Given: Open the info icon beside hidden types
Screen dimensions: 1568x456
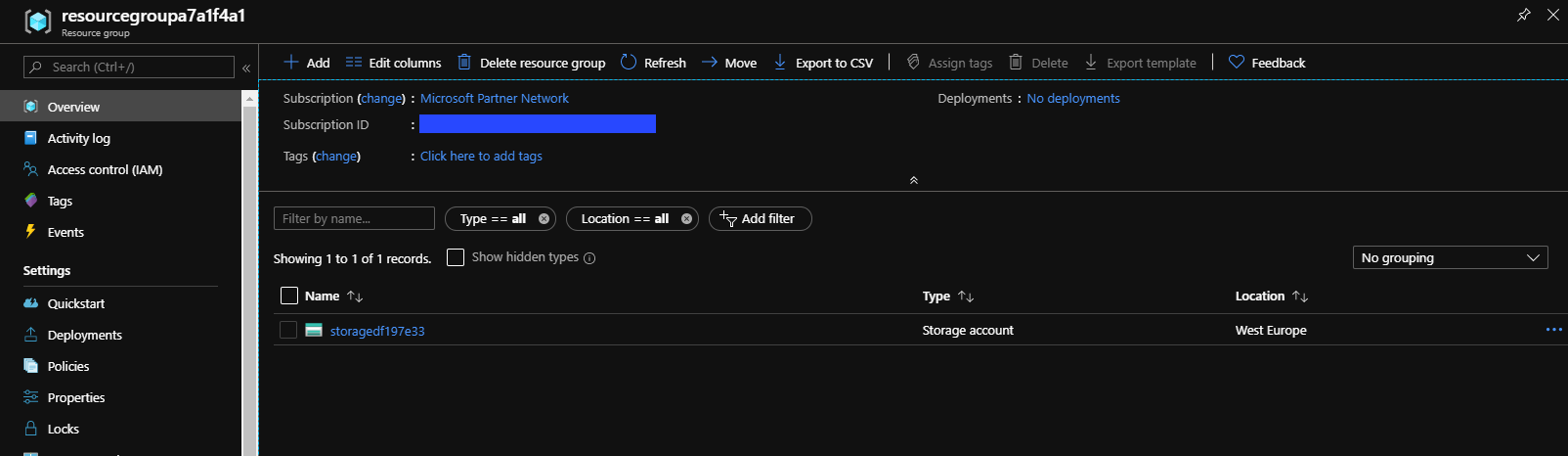Looking at the screenshot, I should [589, 258].
